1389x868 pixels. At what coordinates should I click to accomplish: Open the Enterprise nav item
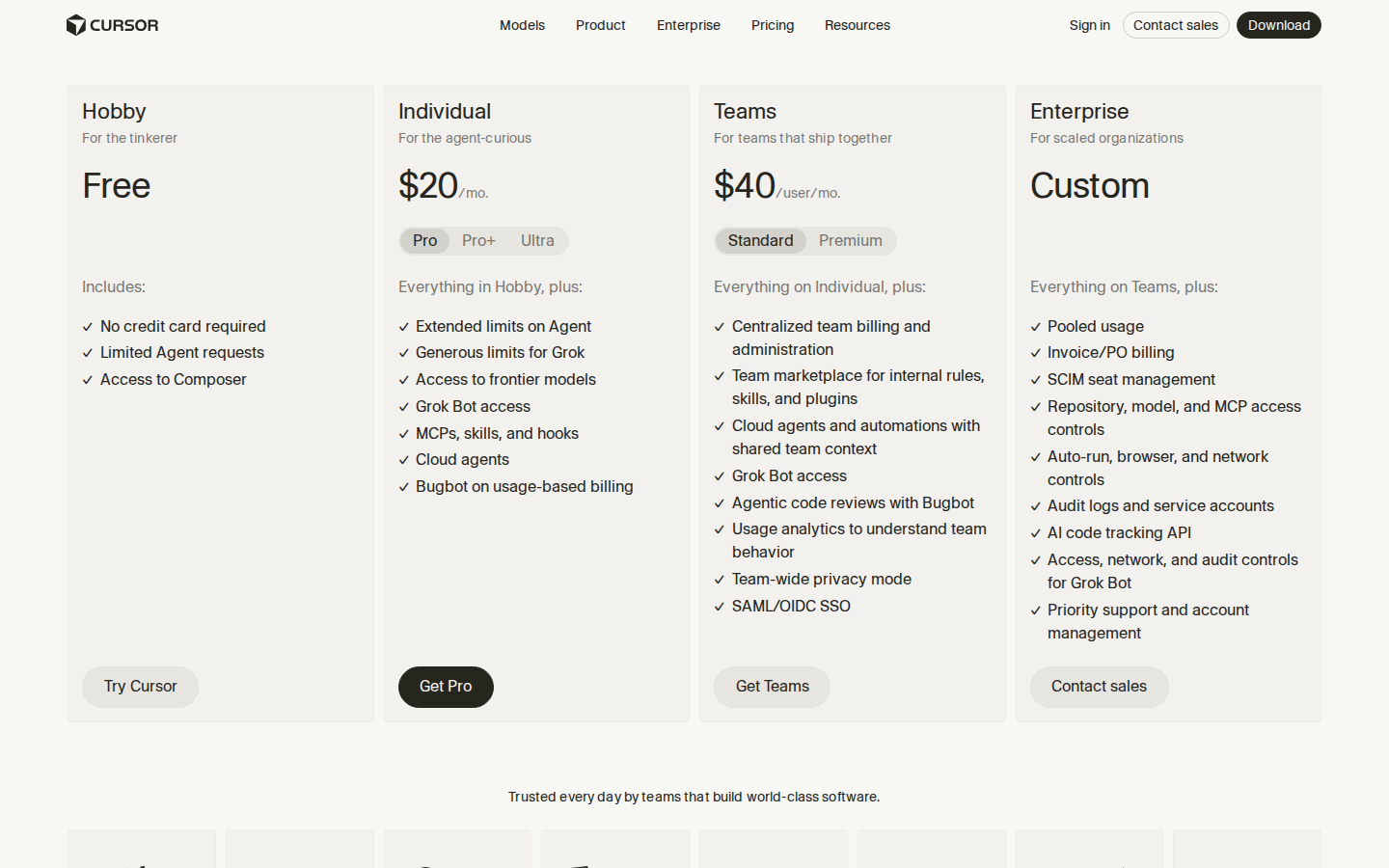689,25
